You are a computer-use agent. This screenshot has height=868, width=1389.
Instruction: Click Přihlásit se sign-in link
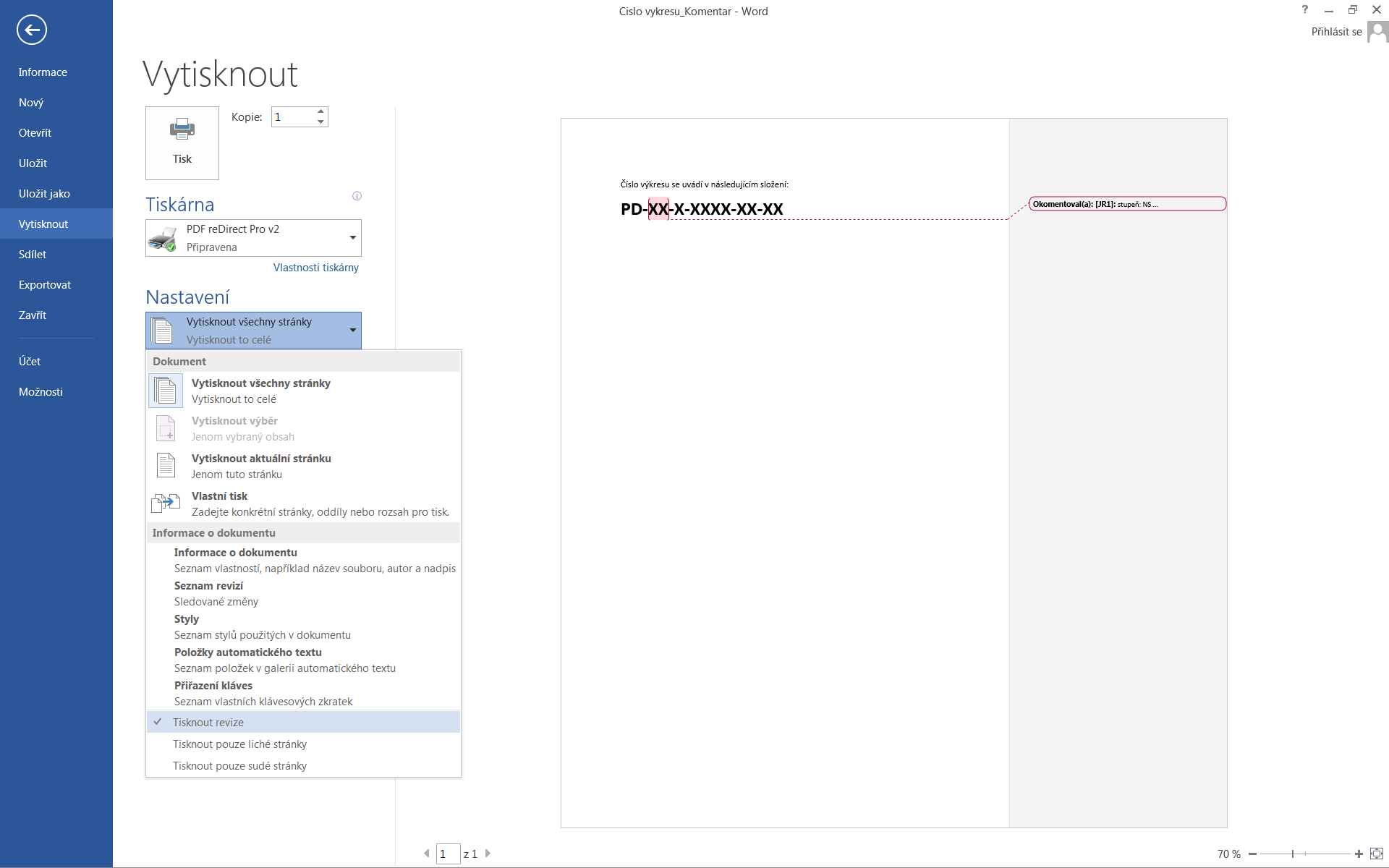[1336, 32]
